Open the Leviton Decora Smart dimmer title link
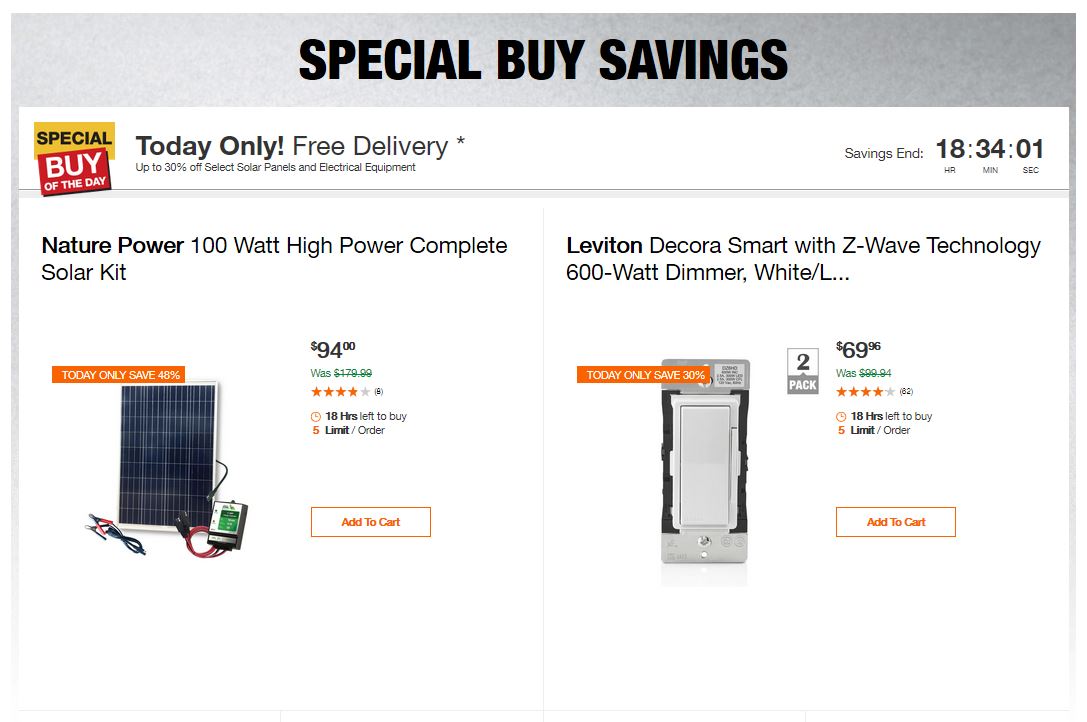This screenshot has height=722, width=1087. [803, 258]
